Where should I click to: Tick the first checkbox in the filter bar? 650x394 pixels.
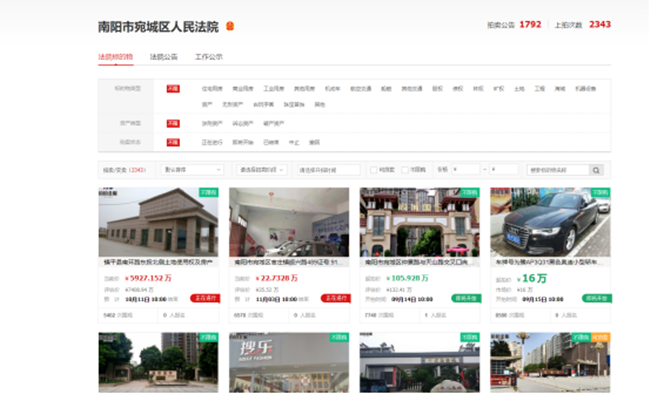click(x=374, y=170)
